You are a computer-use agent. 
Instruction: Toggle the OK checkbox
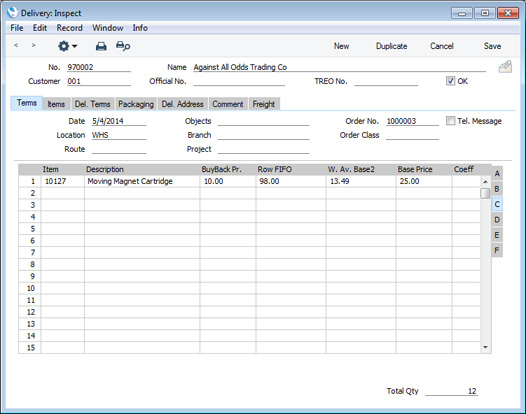450,81
